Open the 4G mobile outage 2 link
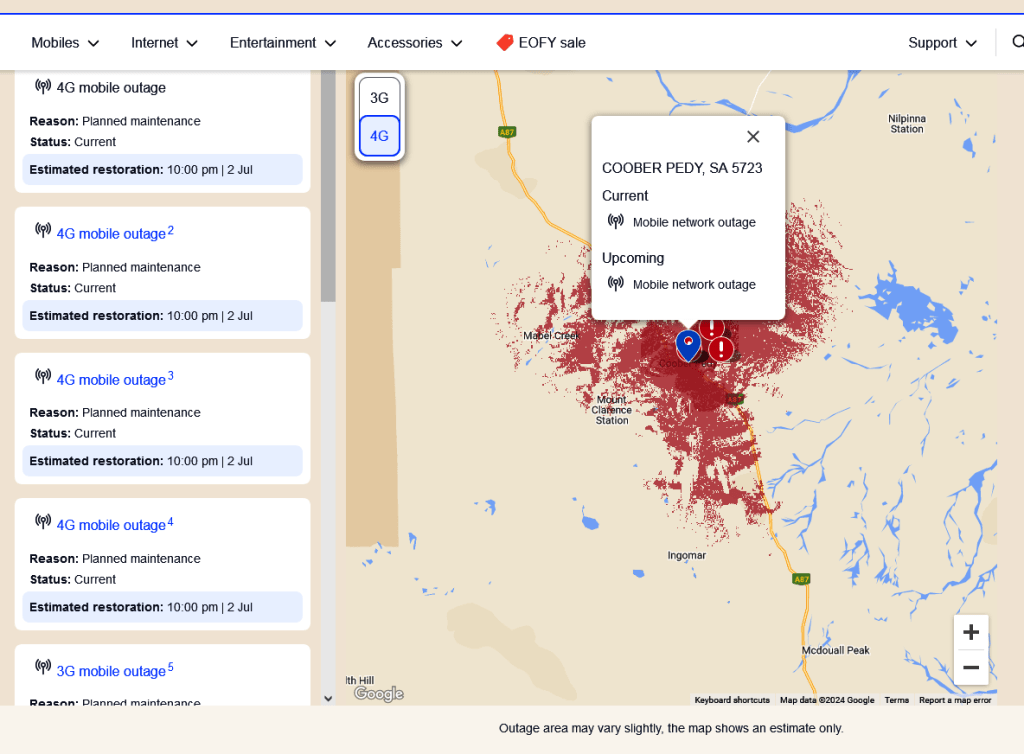The image size is (1024, 754). click(111, 234)
